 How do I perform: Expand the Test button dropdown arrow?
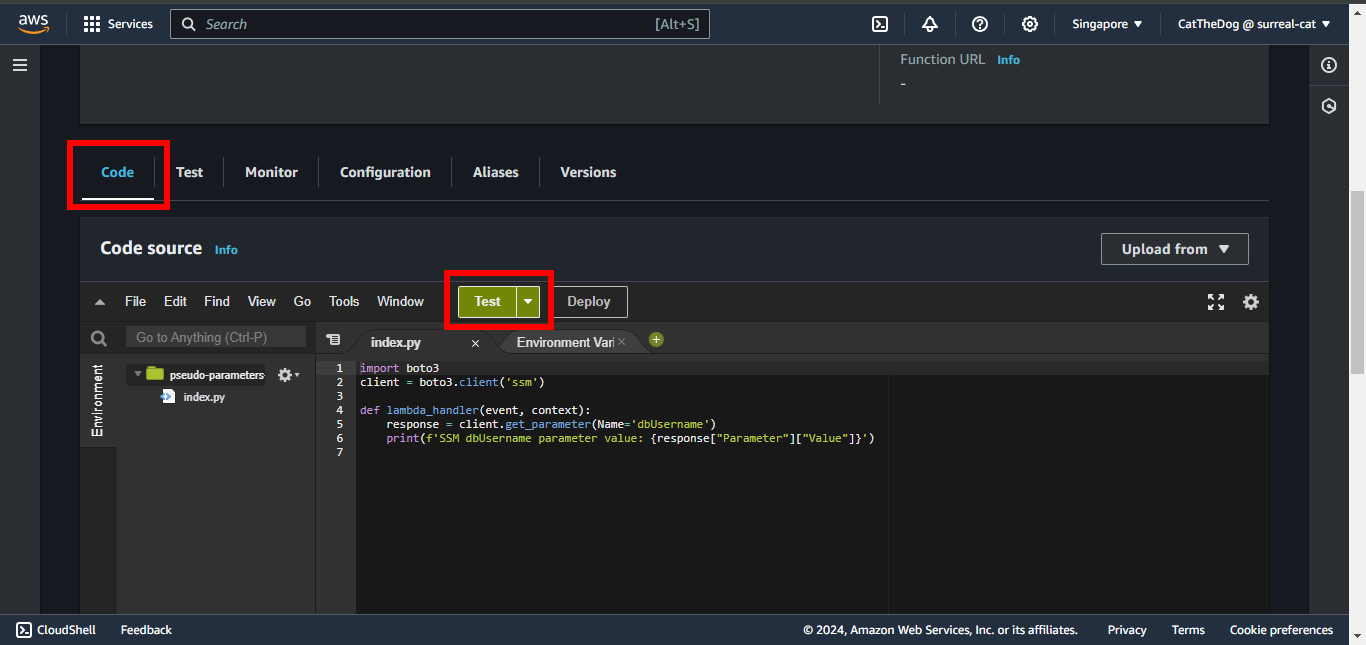coord(528,302)
